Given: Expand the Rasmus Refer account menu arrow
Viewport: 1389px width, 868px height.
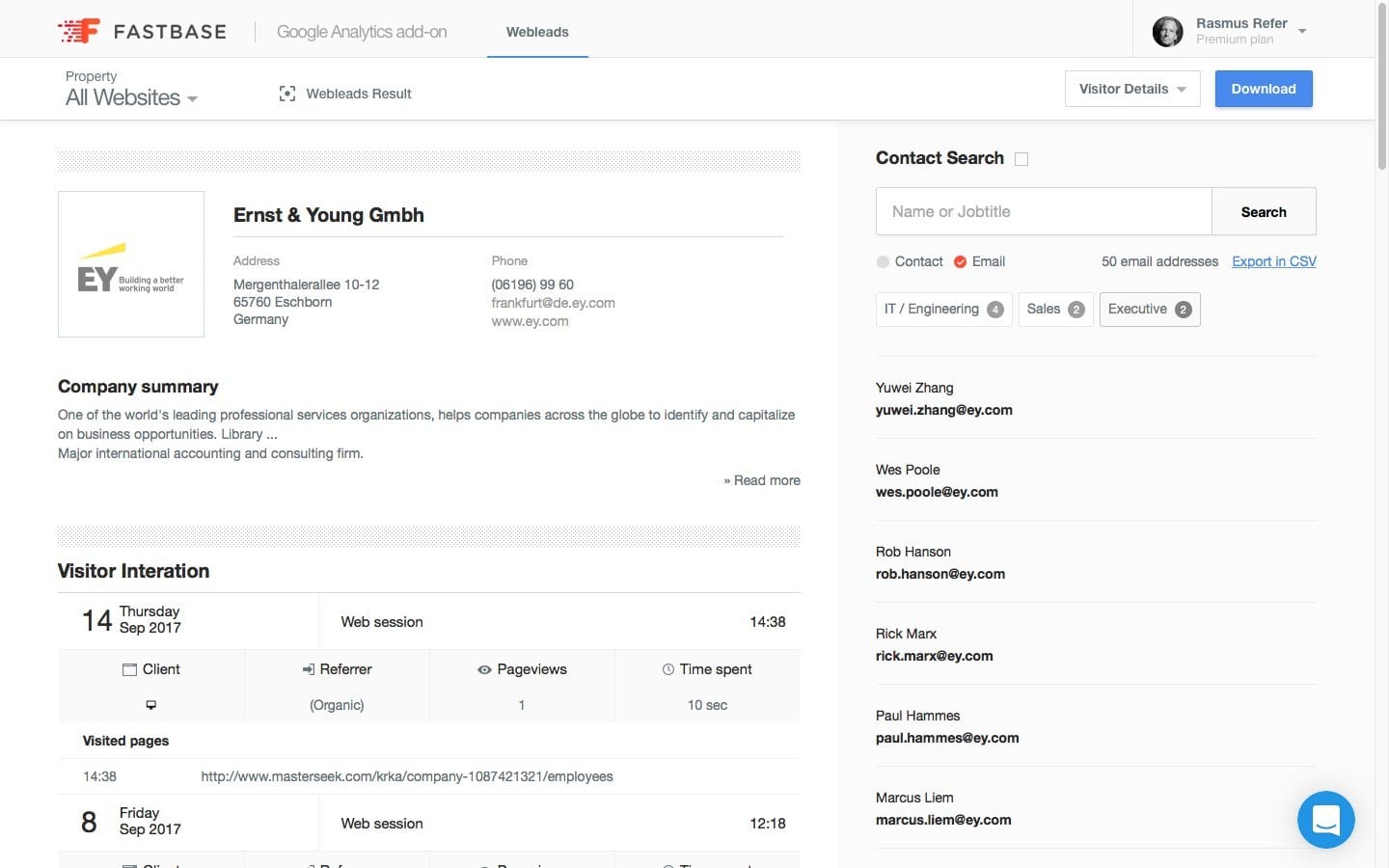Looking at the screenshot, I should pyautogui.click(x=1302, y=31).
